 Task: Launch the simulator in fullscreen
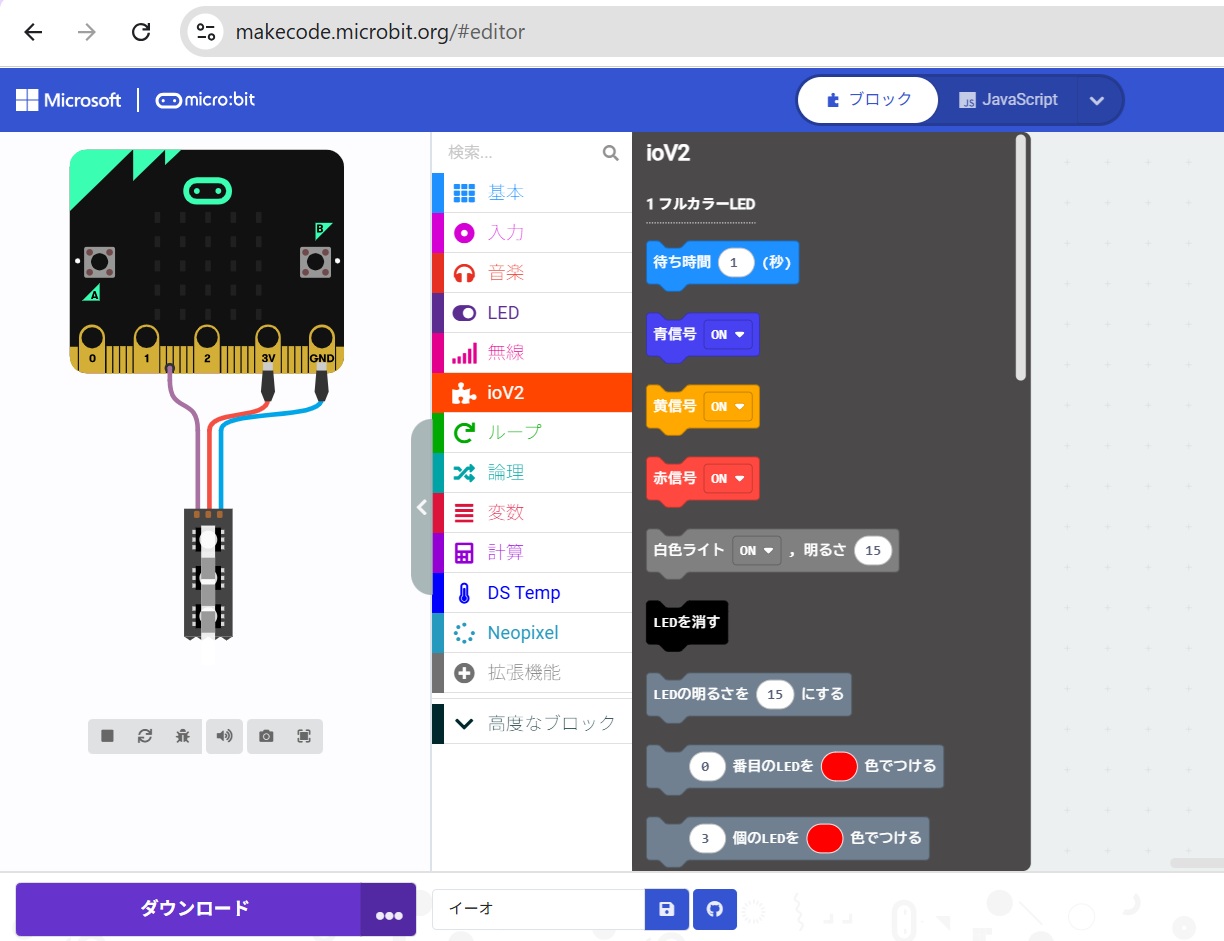click(x=304, y=736)
